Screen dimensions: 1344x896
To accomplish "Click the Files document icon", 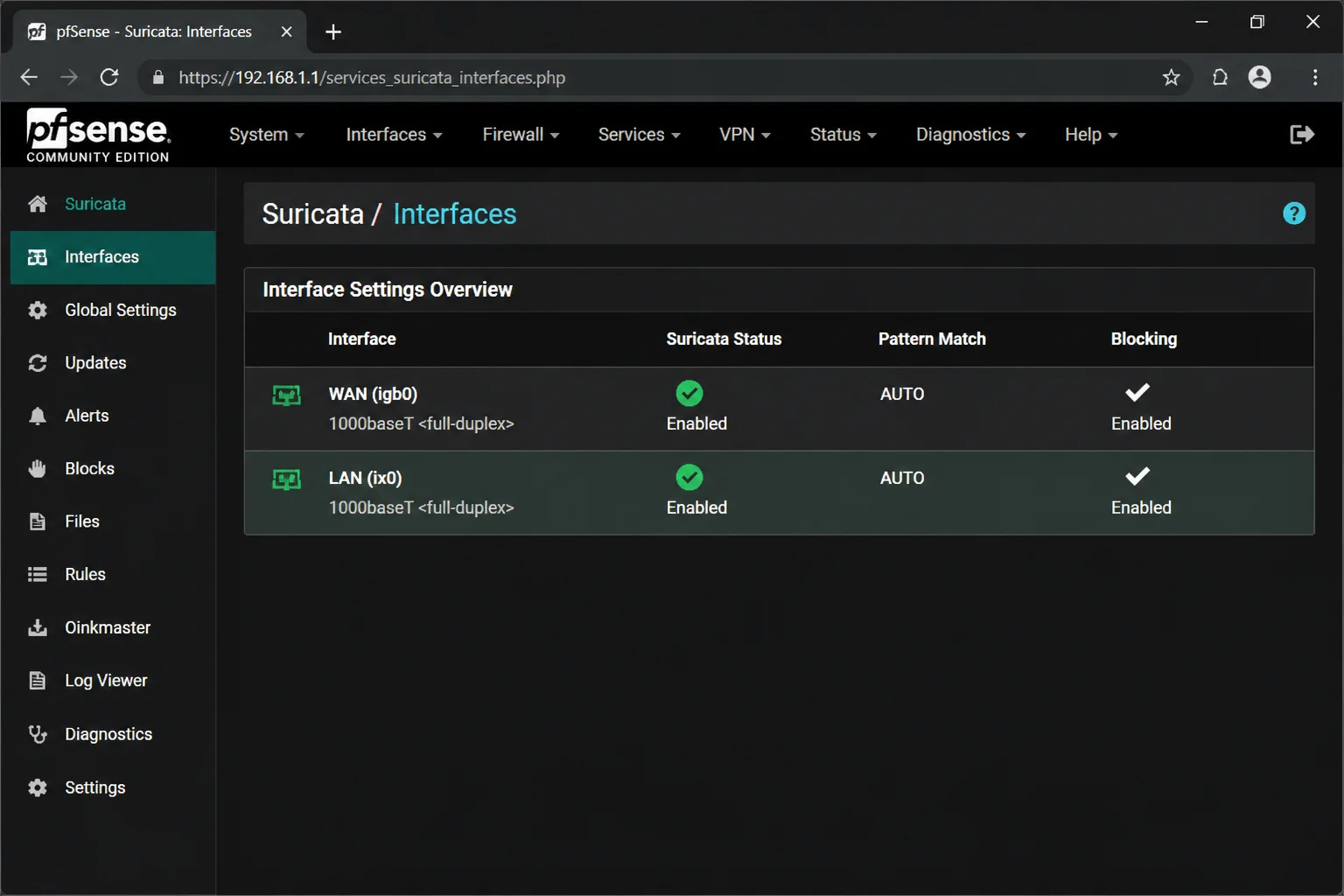I will point(38,521).
